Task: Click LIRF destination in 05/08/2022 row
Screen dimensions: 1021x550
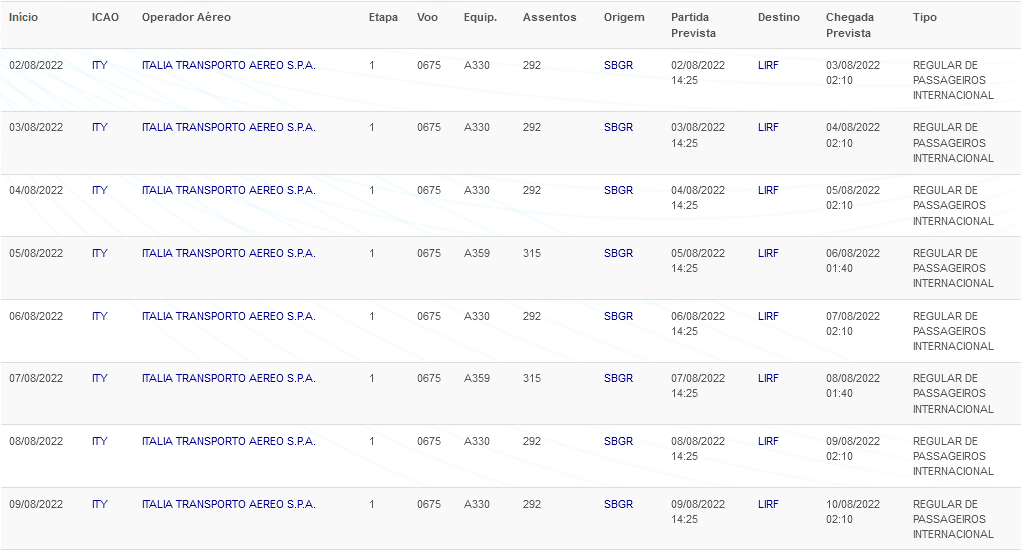Action: (768, 253)
